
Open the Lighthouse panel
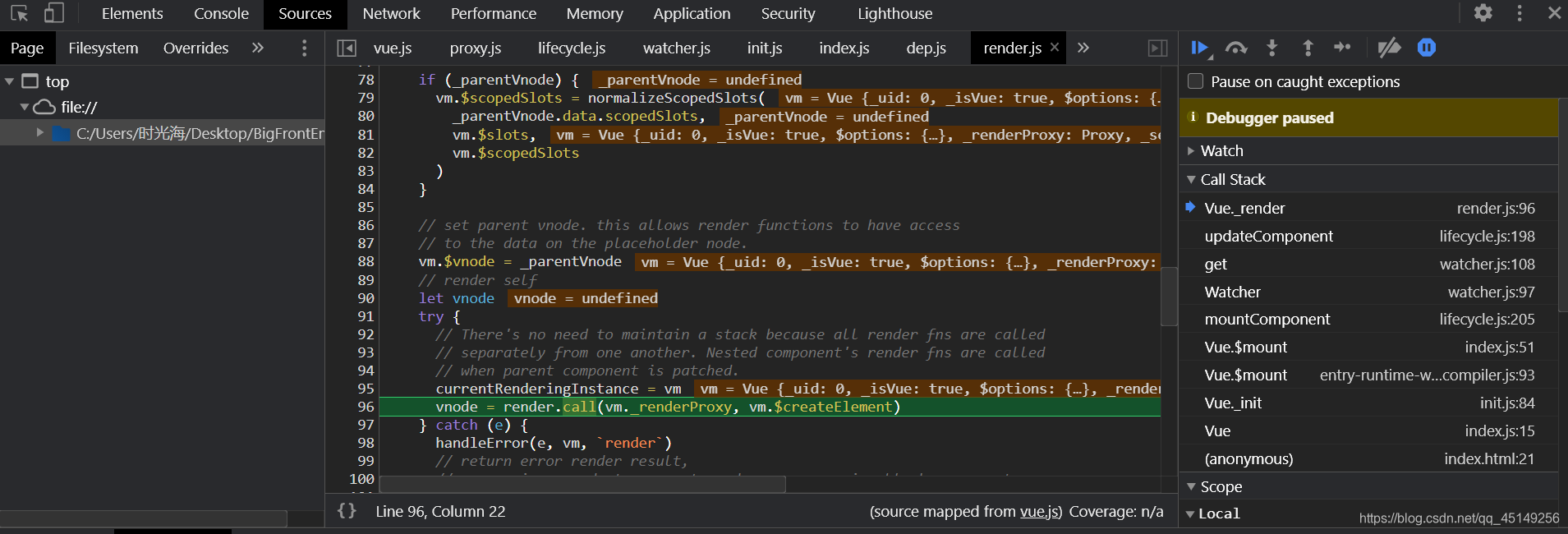(894, 13)
